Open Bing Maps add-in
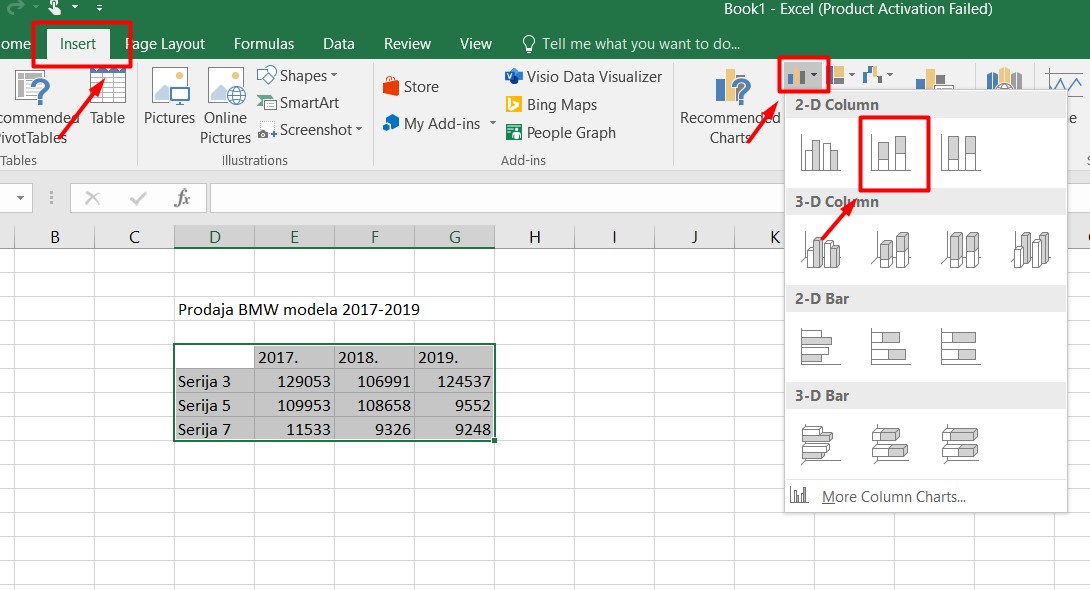The width and height of the screenshot is (1090, 590). point(551,104)
